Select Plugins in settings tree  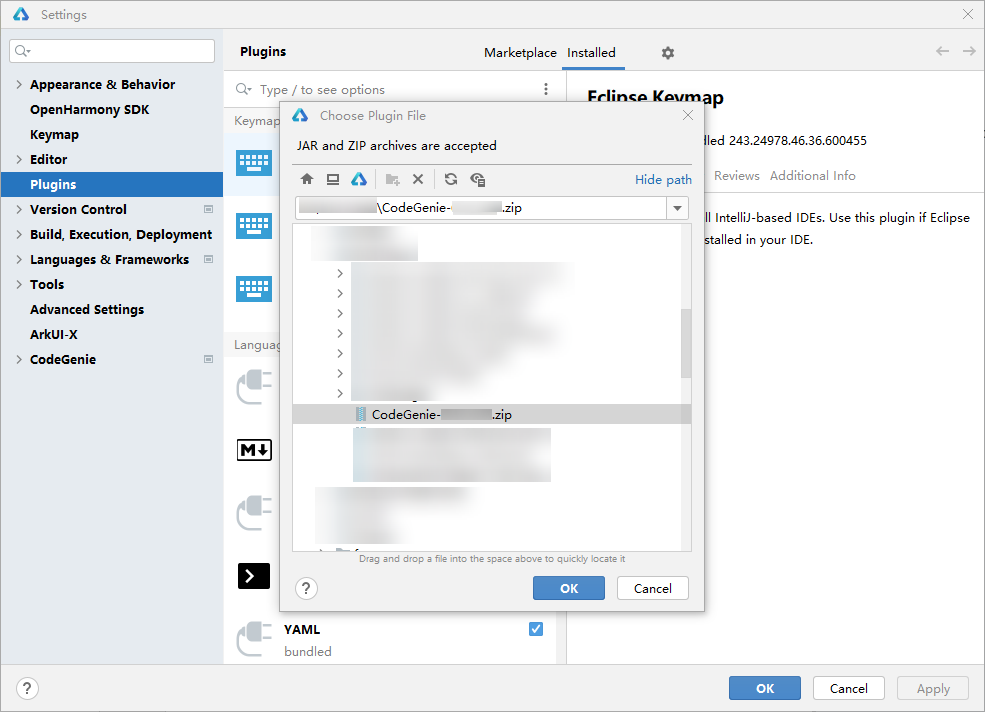(112, 184)
